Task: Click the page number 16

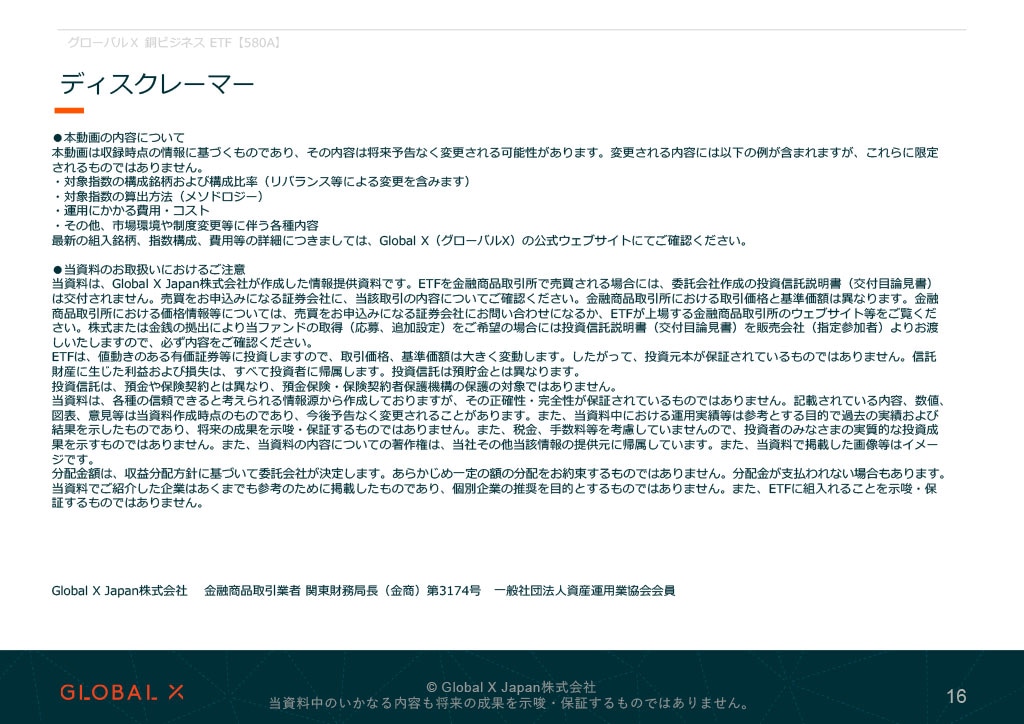Action: (x=956, y=697)
